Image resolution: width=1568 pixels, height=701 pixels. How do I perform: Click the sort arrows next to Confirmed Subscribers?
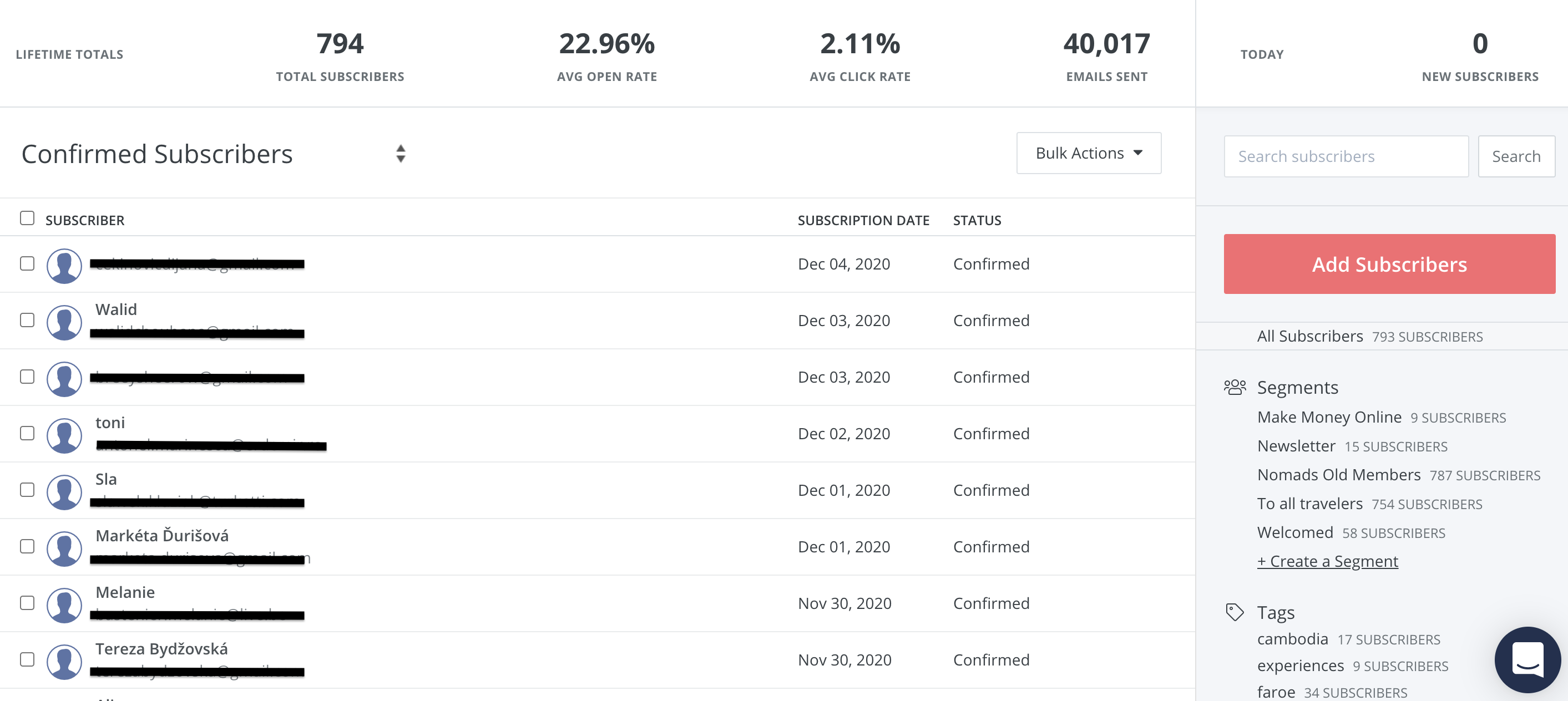401,153
